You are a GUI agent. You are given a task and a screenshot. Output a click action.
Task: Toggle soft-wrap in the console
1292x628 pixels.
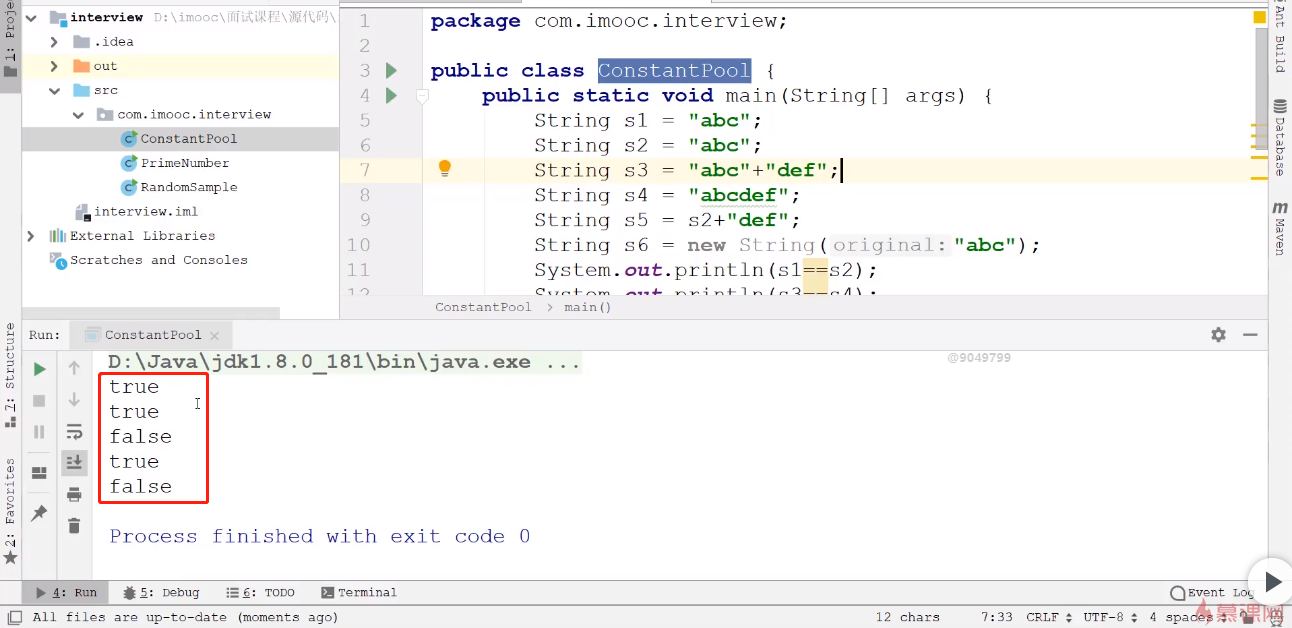point(74,432)
